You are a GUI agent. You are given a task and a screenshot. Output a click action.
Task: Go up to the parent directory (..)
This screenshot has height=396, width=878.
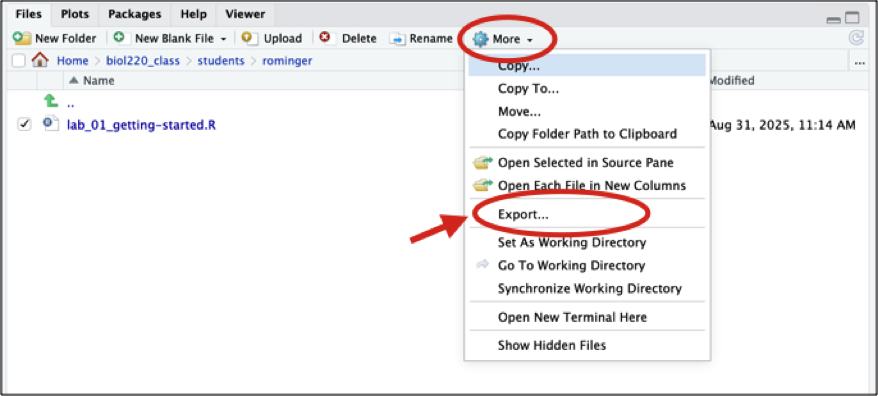pos(71,104)
